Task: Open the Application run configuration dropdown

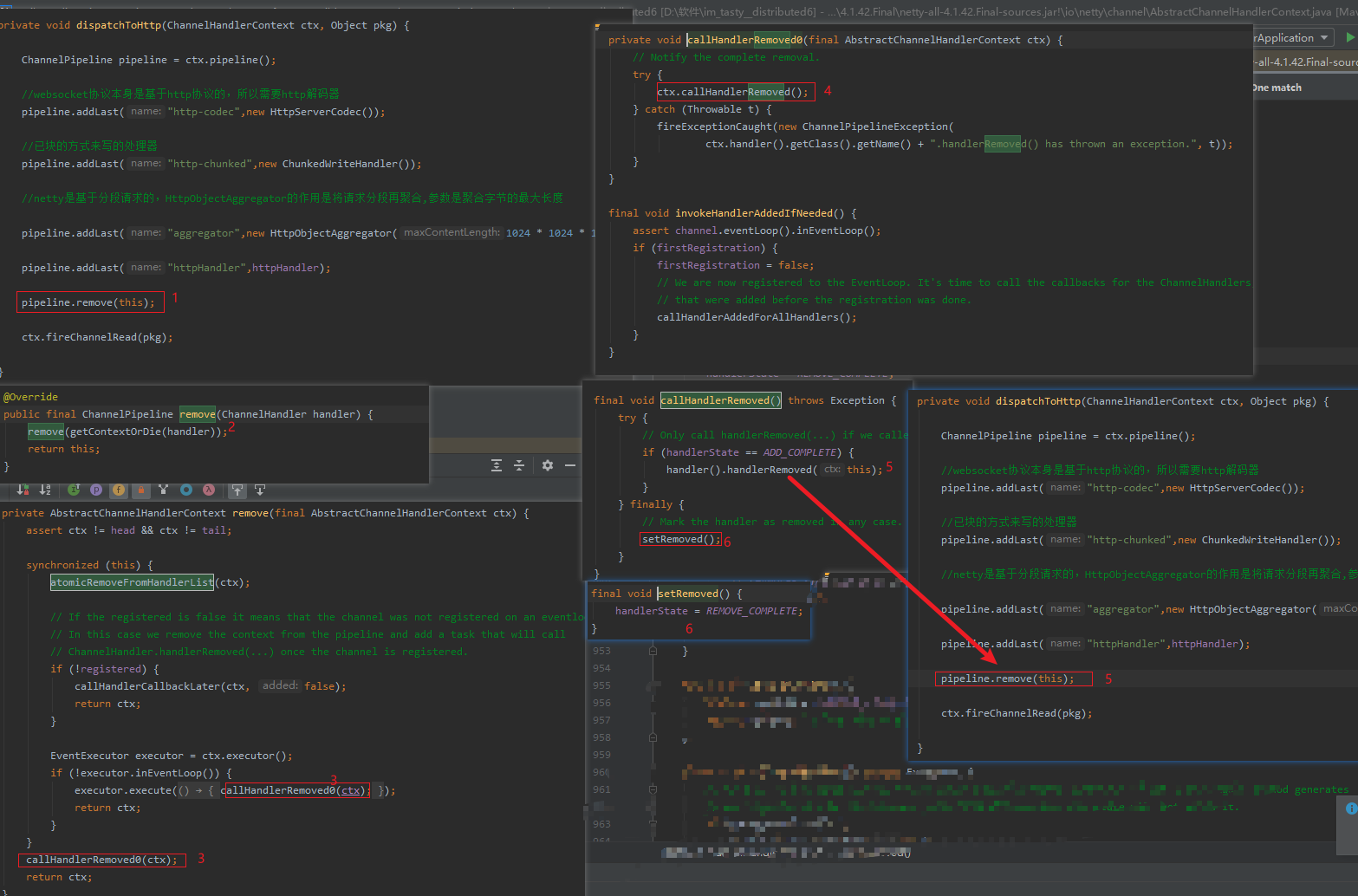Action: (x=1292, y=37)
